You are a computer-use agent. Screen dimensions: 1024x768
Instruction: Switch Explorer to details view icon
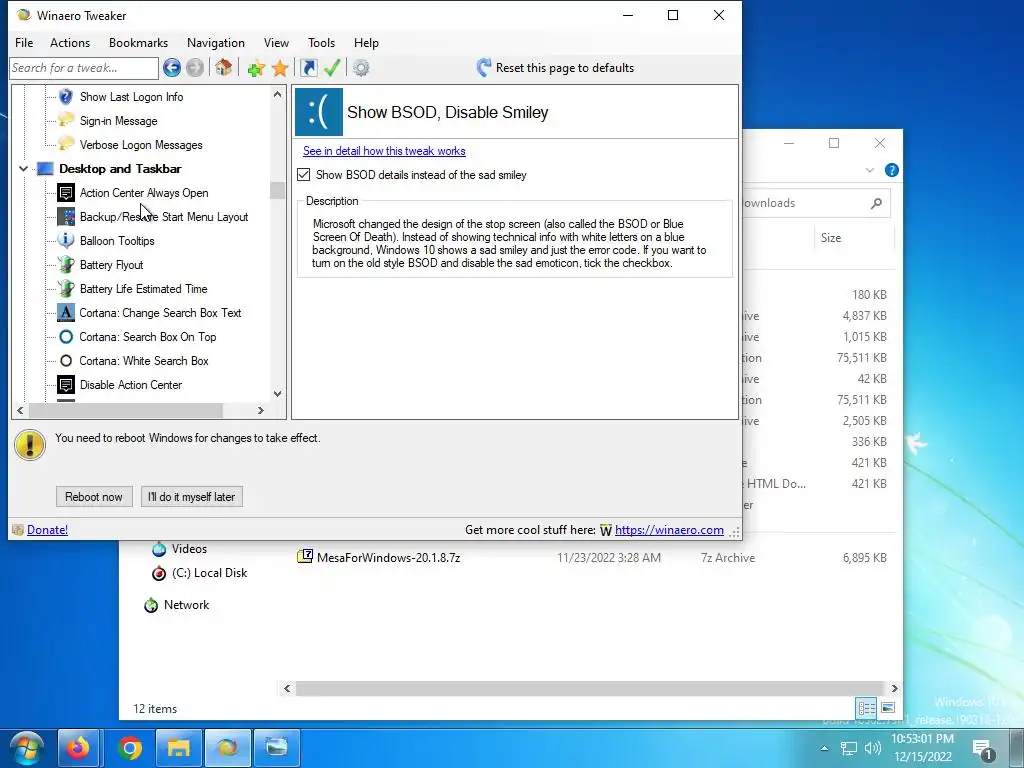coord(867,708)
